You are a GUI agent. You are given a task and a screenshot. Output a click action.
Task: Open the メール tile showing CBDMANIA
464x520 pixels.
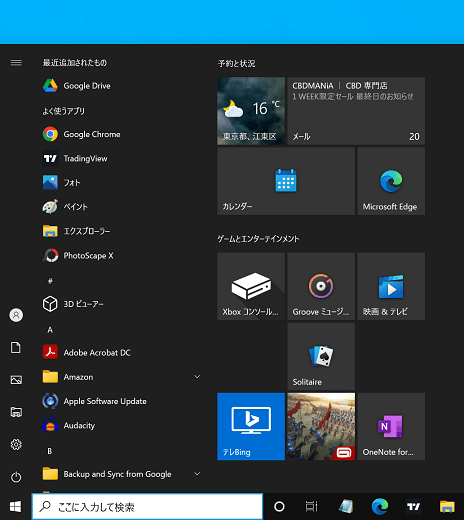pos(356,111)
